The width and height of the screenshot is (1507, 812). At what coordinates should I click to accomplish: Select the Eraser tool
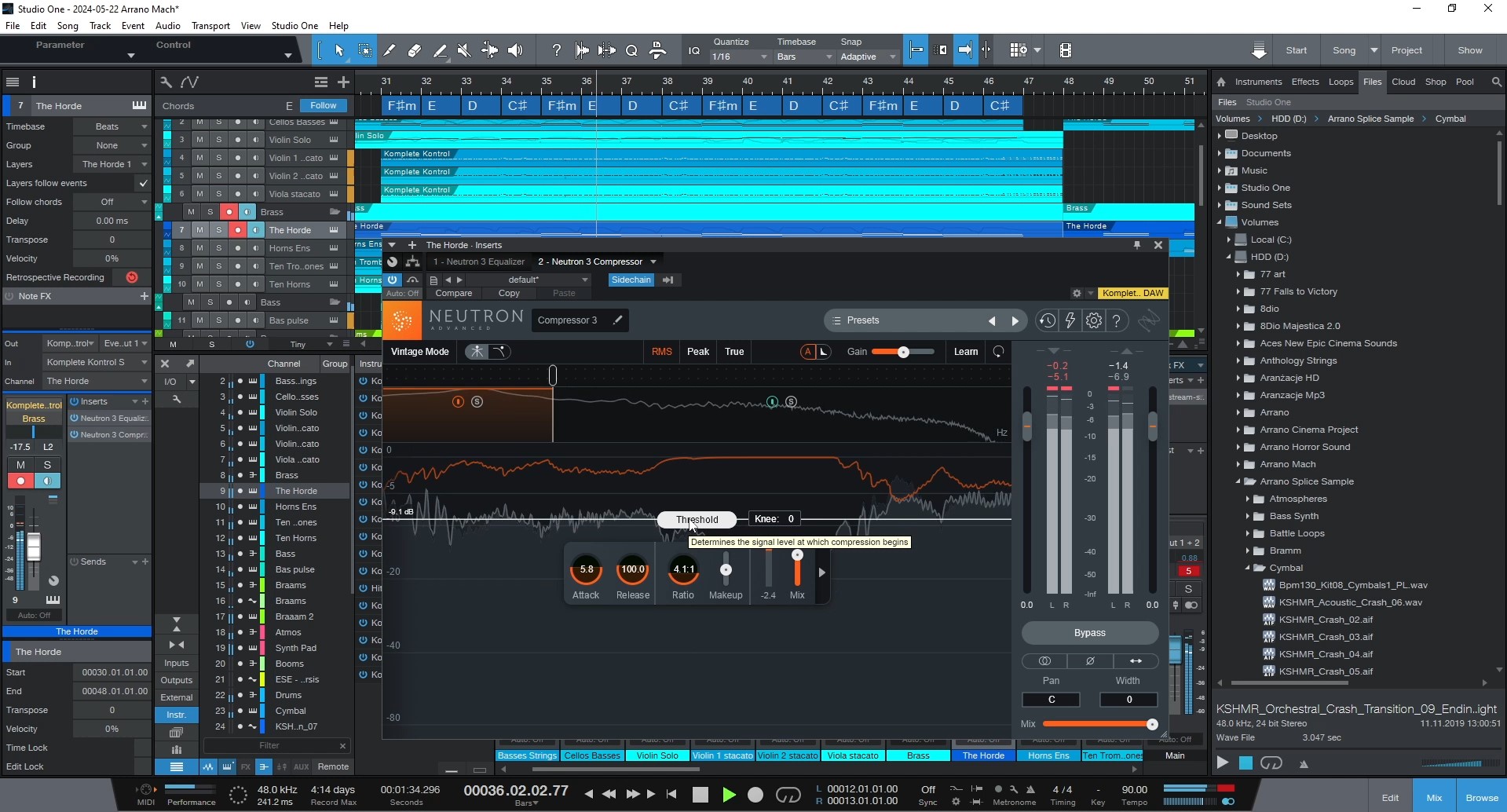pyautogui.click(x=415, y=50)
